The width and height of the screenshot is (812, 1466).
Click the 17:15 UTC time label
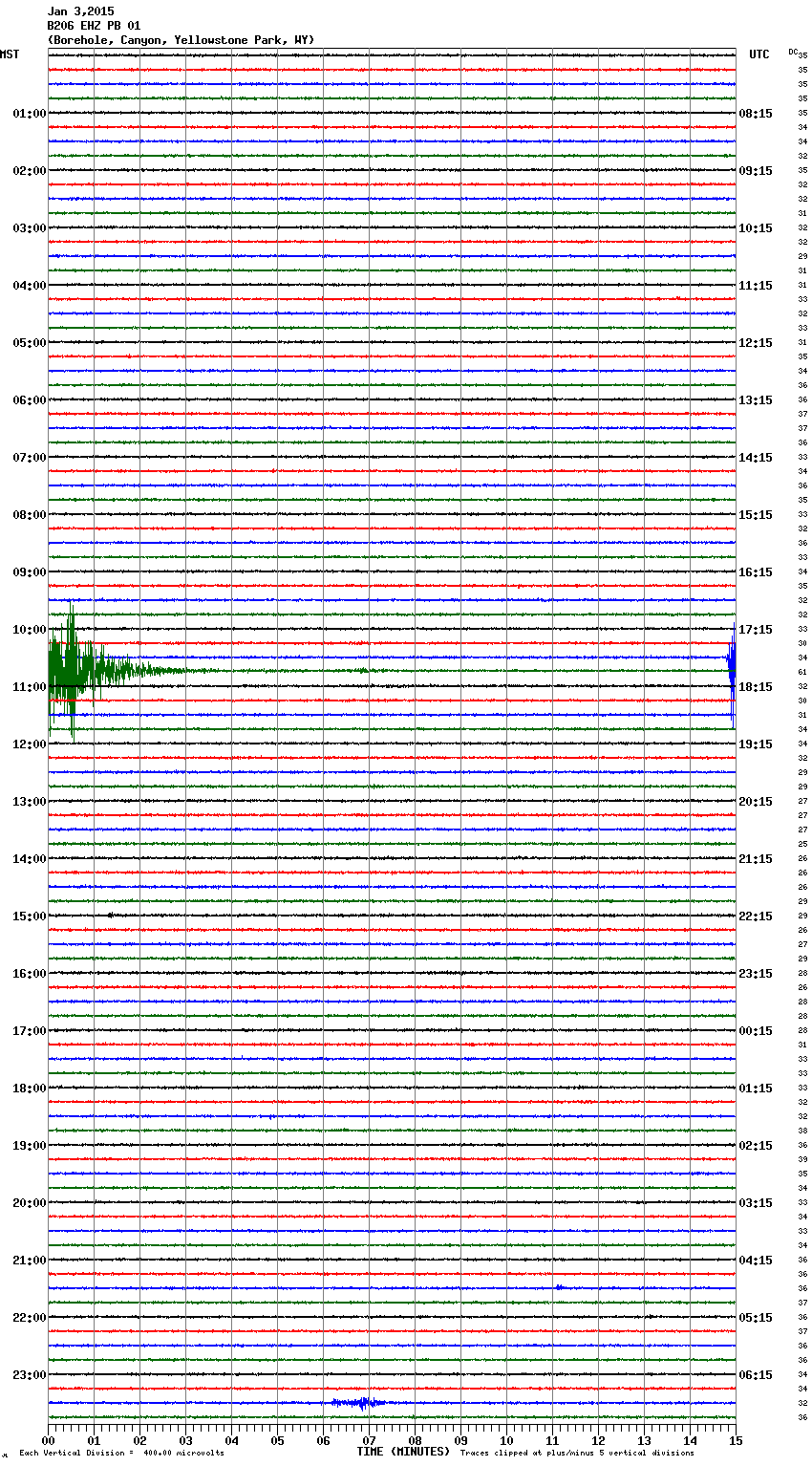click(x=756, y=630)
